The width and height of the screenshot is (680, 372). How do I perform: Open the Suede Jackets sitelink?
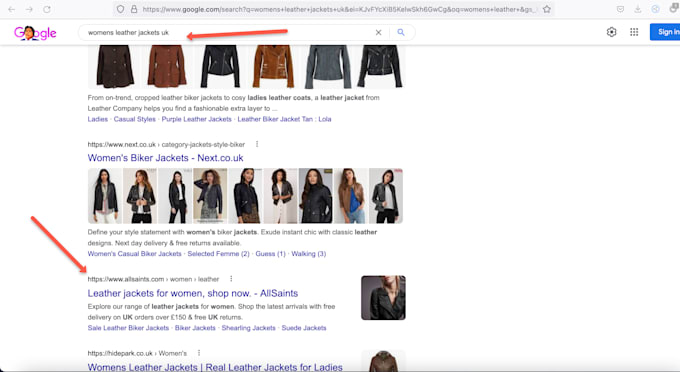(304, 328)
